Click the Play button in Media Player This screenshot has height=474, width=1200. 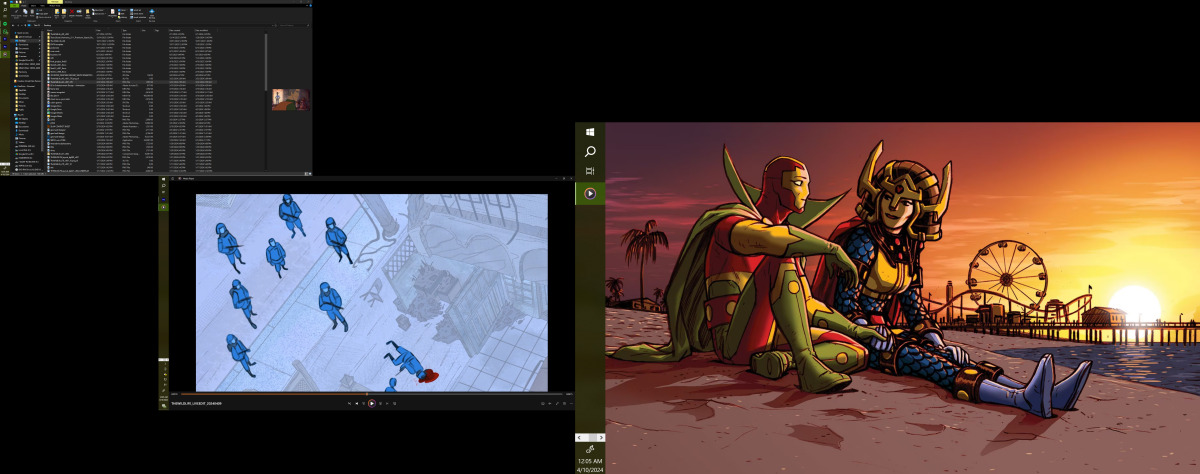pos(372,403)
